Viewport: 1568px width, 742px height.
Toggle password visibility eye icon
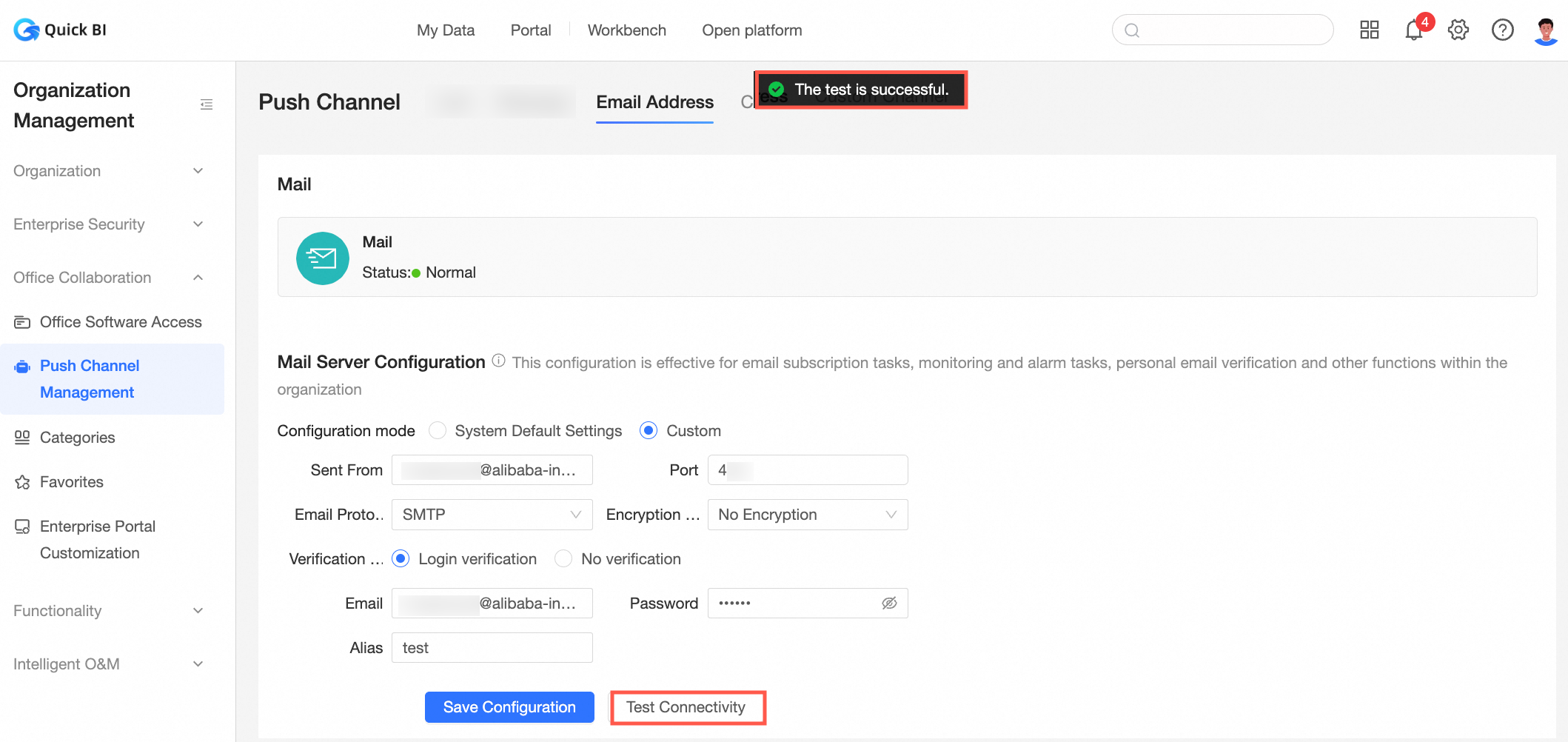[x=889, y=604]
